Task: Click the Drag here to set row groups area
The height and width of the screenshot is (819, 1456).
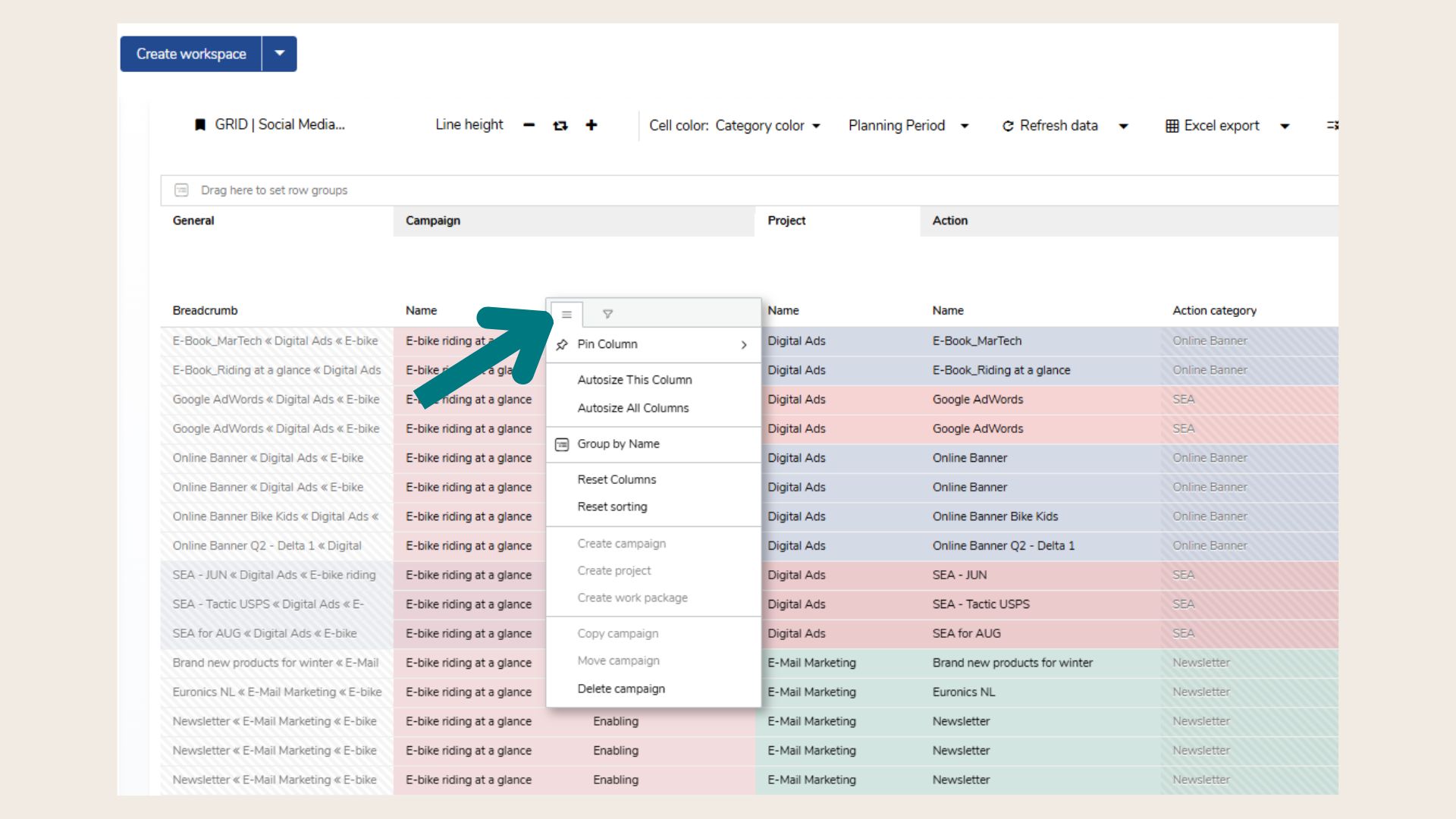Action: tap(274, 190)
